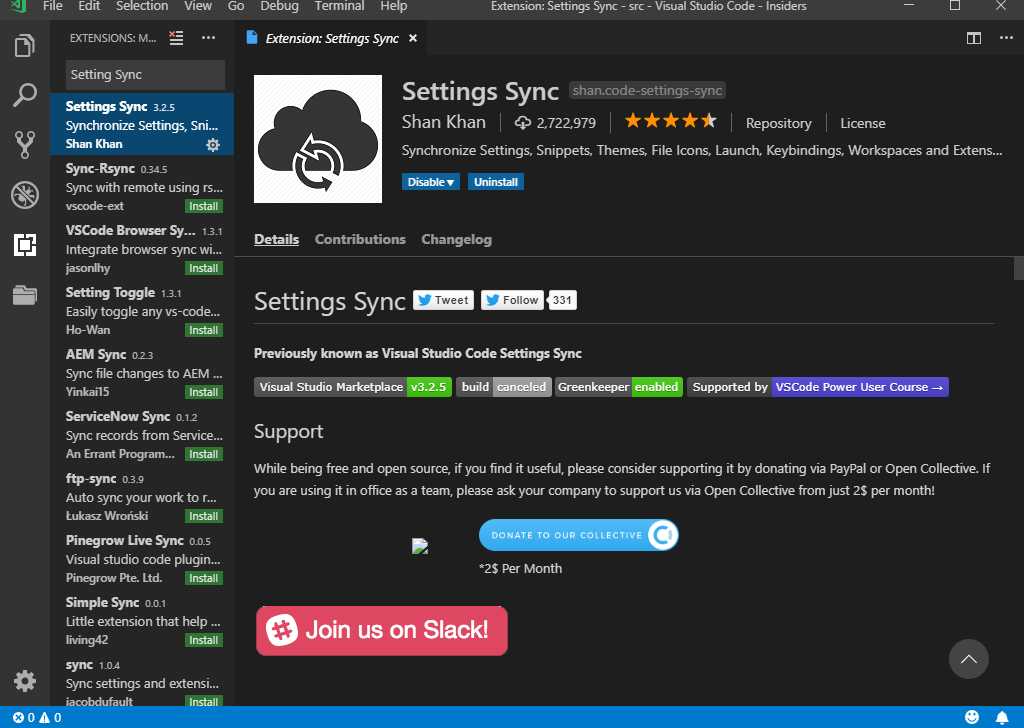Open the Help menu
This screenshot has width=1024, height=728.
(393, 6)
